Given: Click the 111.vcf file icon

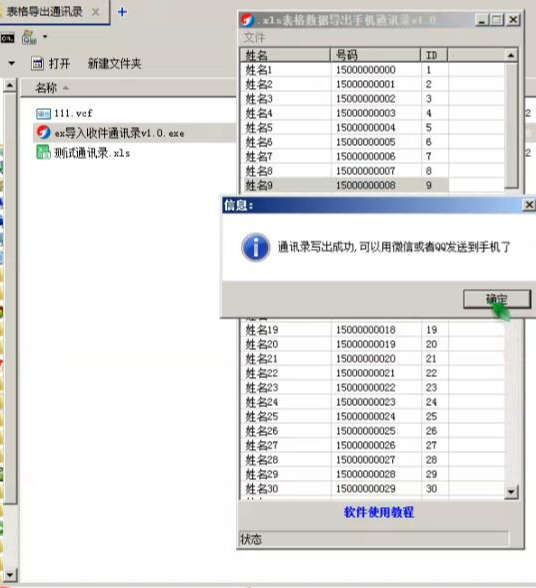Looking at the screenshot, I should pyautogui.click(x=43, y=113).
